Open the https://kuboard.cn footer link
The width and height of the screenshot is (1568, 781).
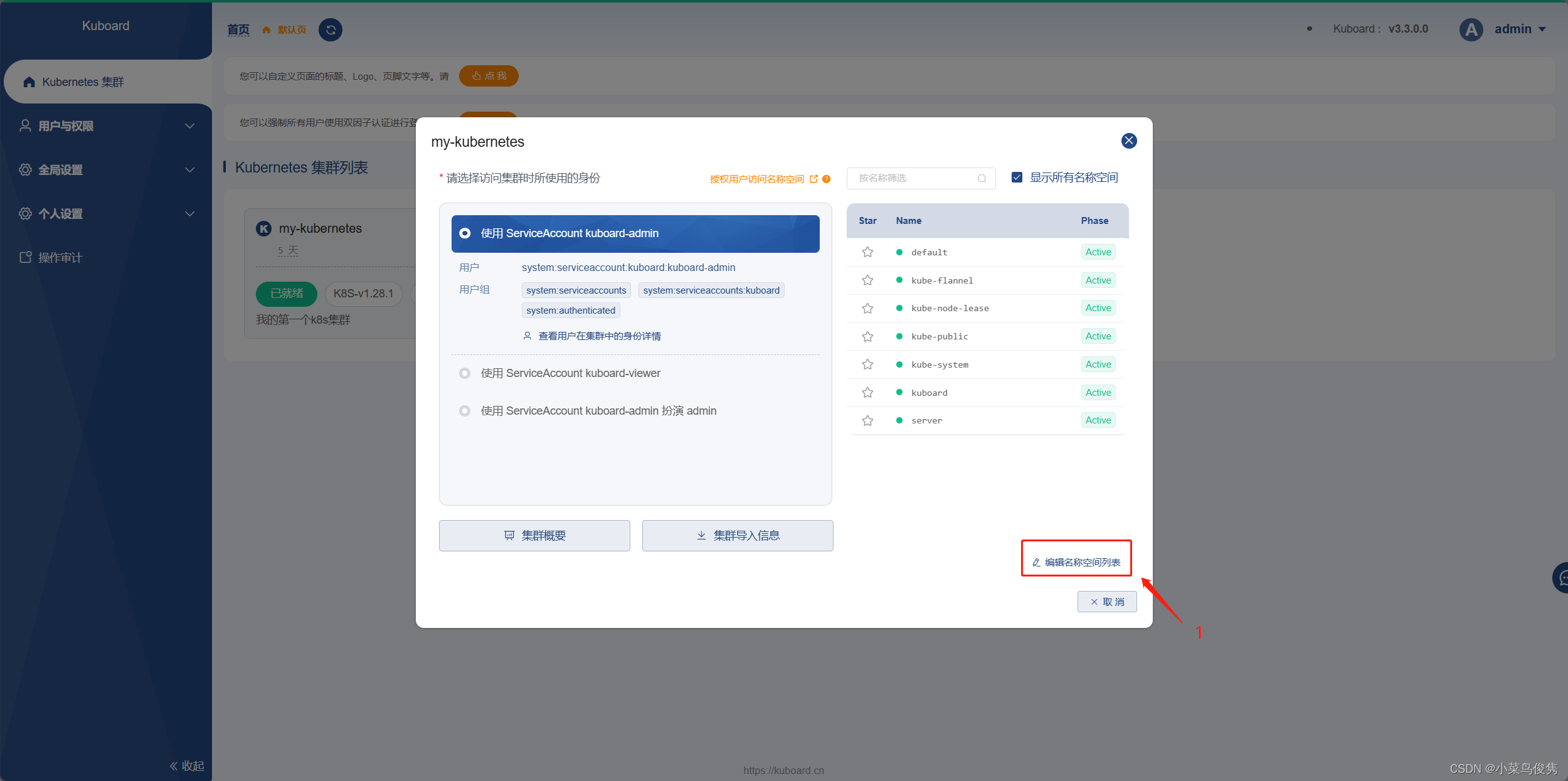click(783, 770)
